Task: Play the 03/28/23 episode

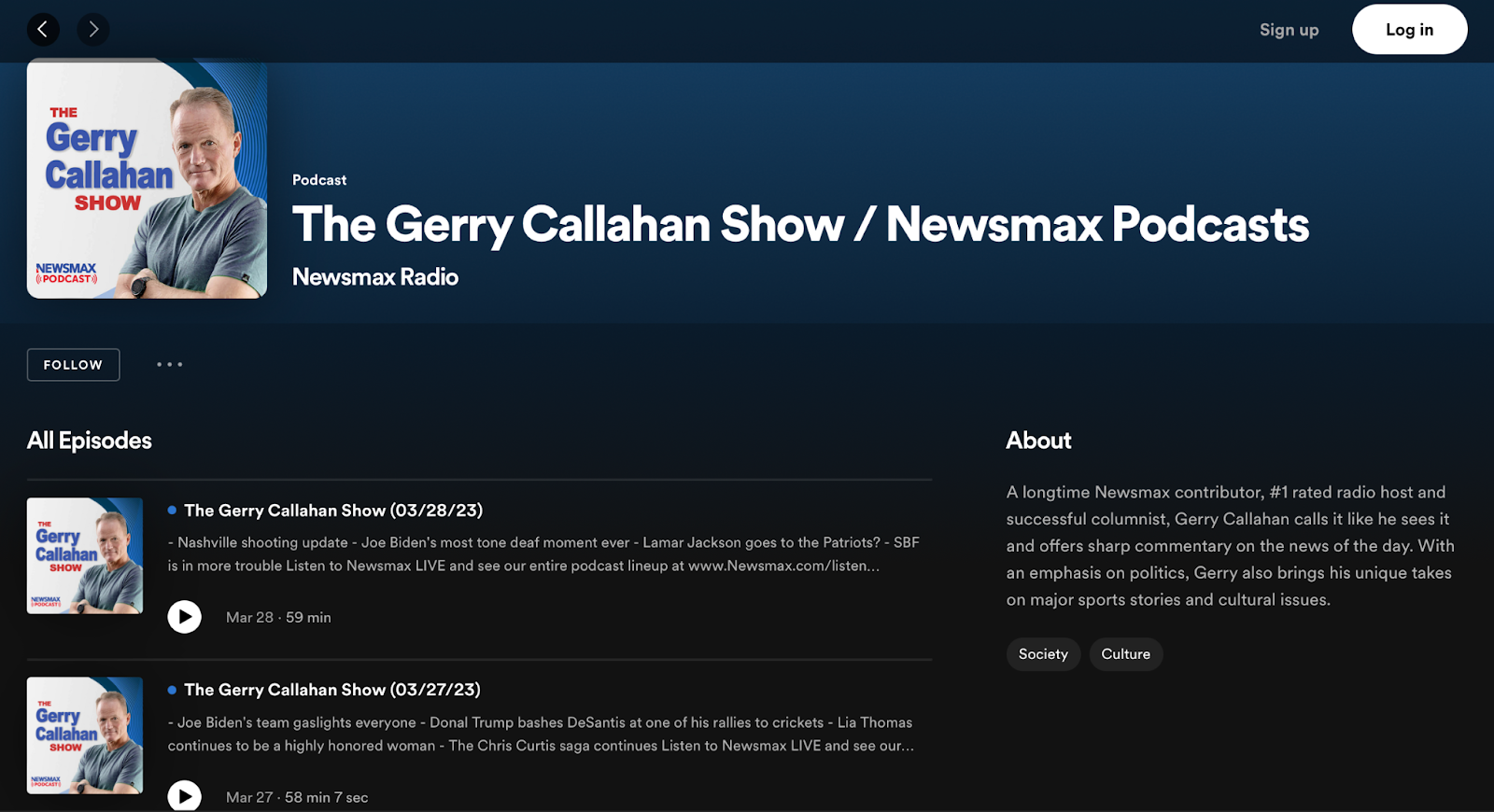Action: [x=185, y=617]
